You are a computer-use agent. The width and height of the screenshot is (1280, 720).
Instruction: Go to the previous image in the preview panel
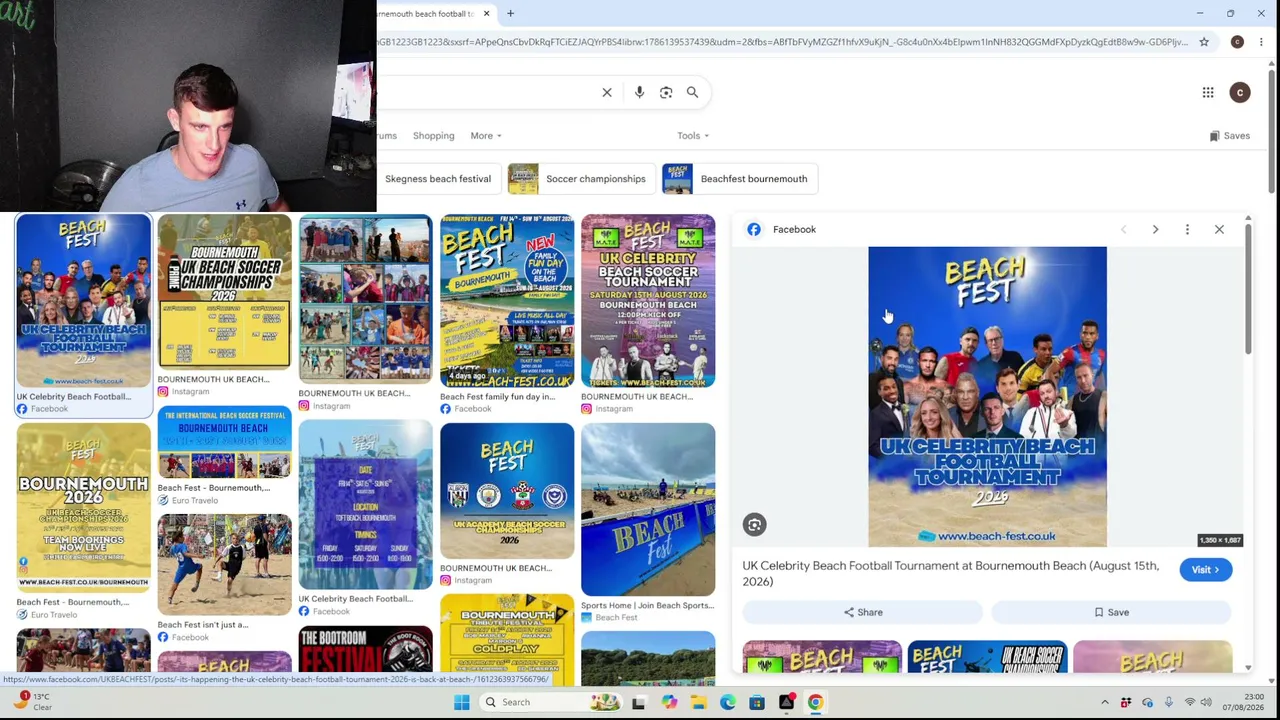pyautogui.click(x=1123, y=229)
